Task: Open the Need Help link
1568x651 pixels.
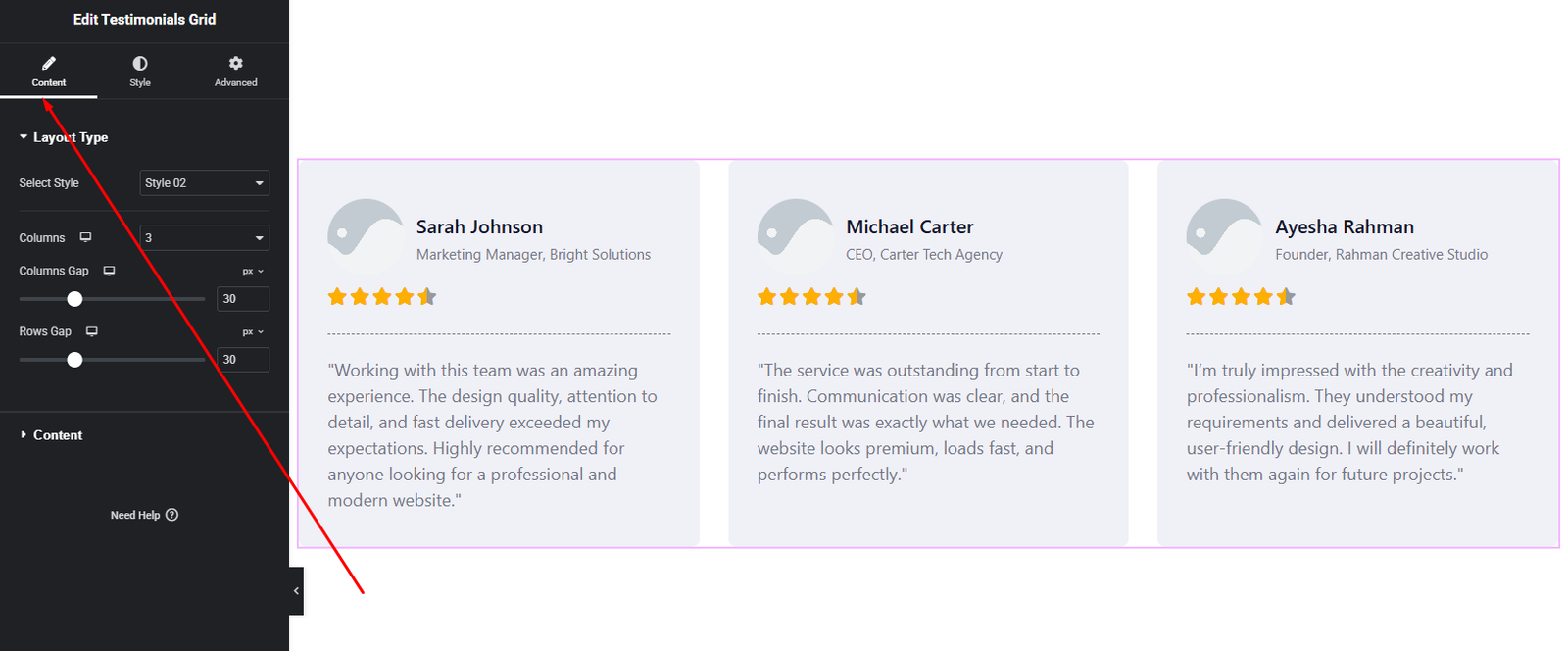Action: click(x=144, y=515)
